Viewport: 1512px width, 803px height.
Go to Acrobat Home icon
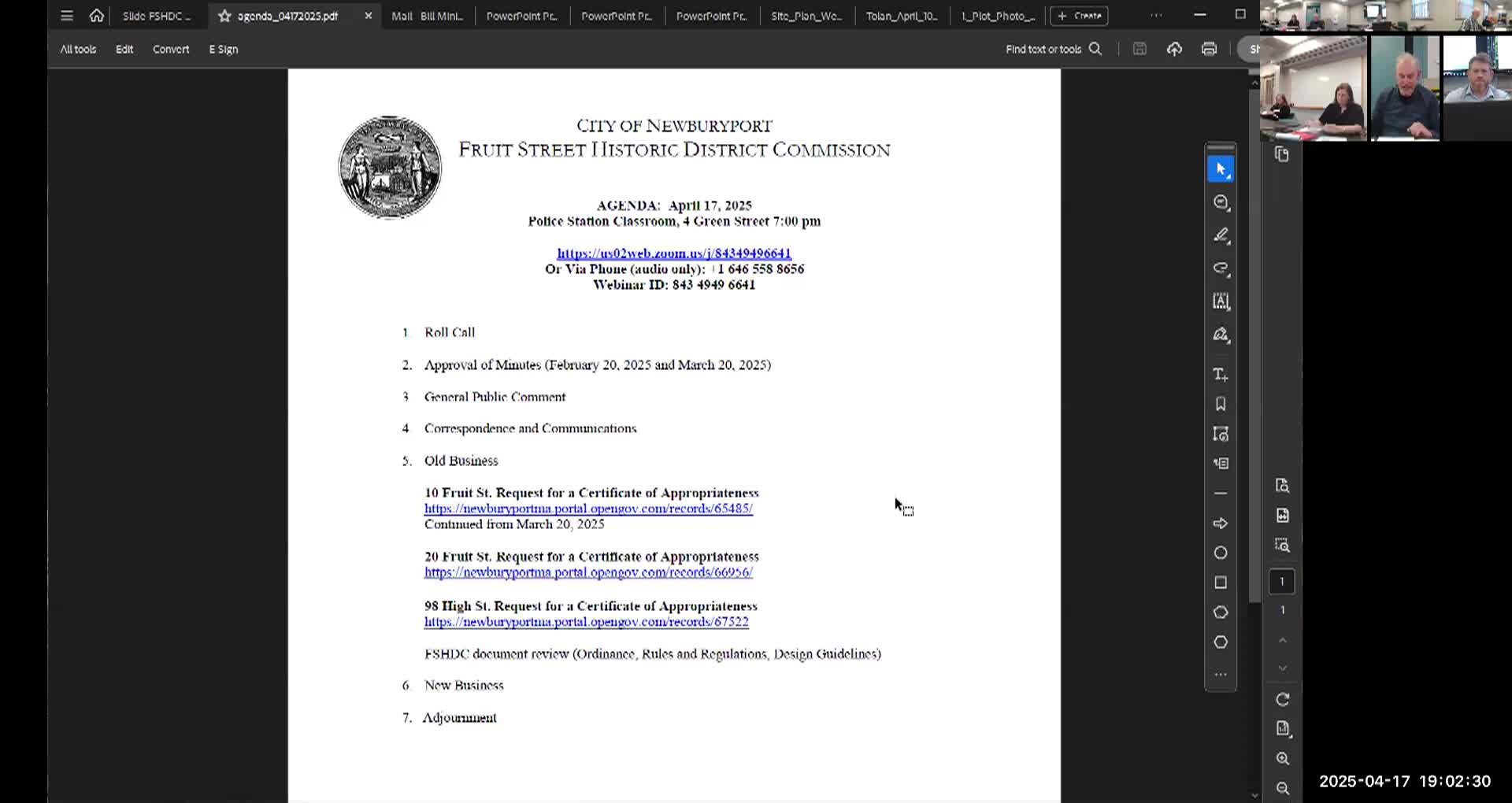coord(96,16)
